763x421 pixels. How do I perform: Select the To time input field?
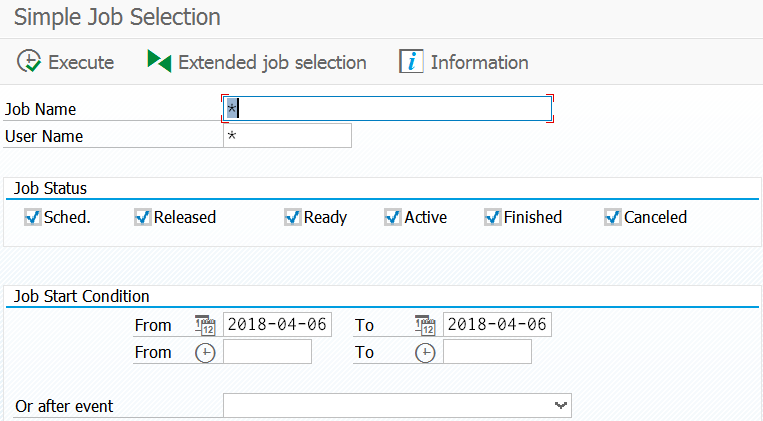[487, 352]
